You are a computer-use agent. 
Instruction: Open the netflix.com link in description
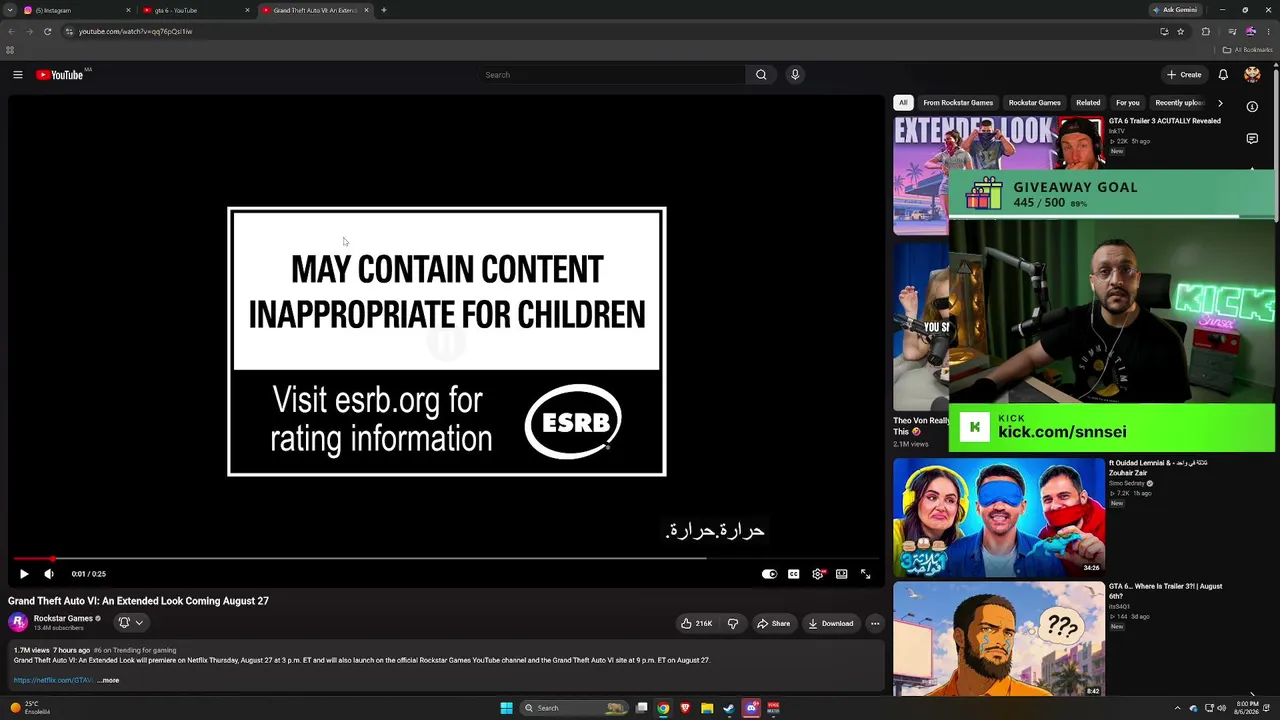53,681
